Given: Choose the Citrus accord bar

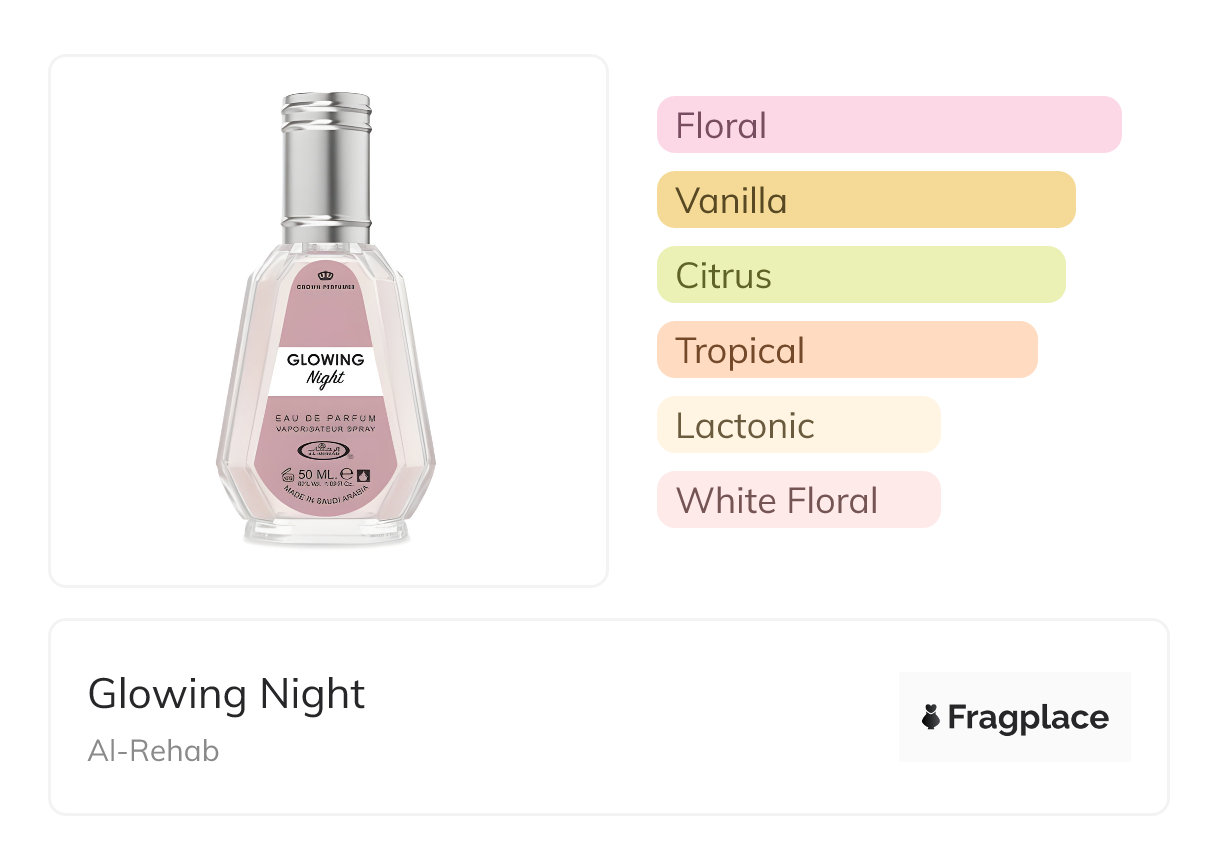Looking at the screenshot, I should coord(861,275).
